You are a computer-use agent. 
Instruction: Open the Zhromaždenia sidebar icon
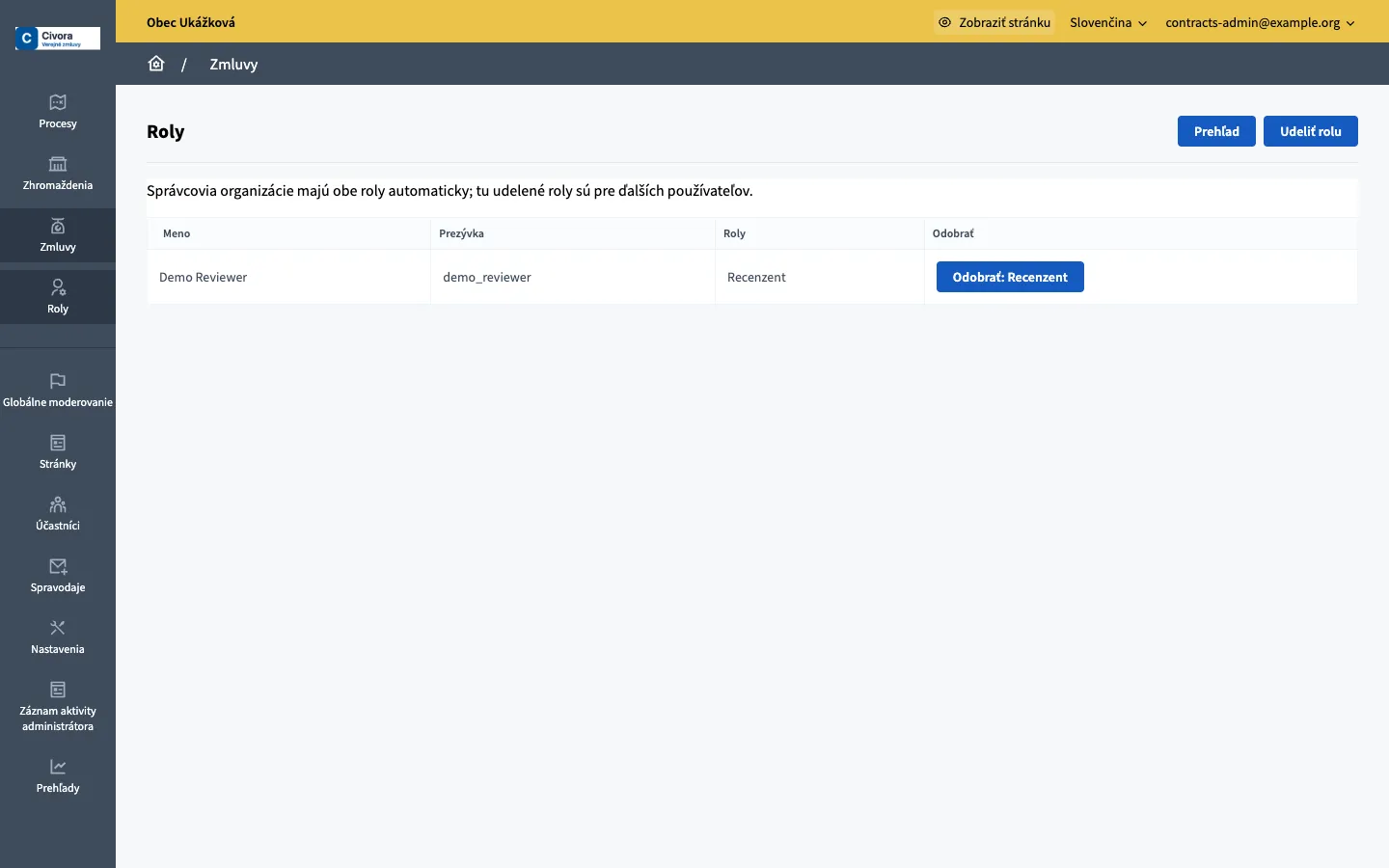[x=58, y=164]
